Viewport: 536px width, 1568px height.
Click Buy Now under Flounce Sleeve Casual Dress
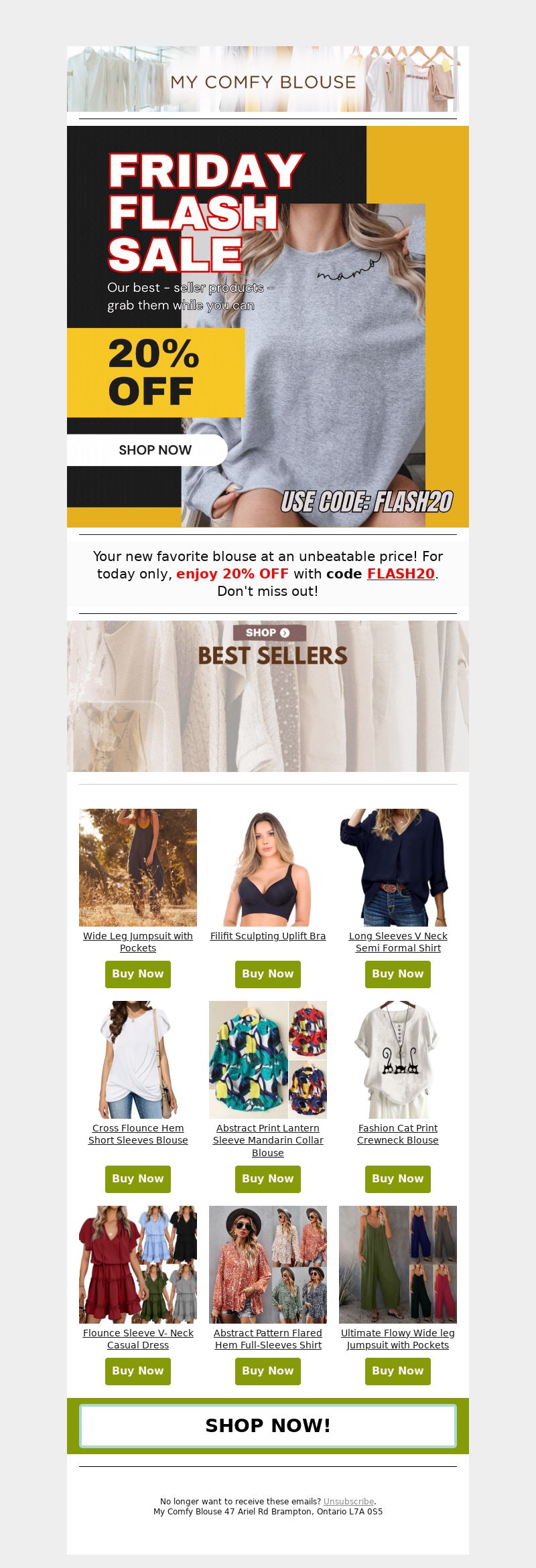coord(138,1371)
